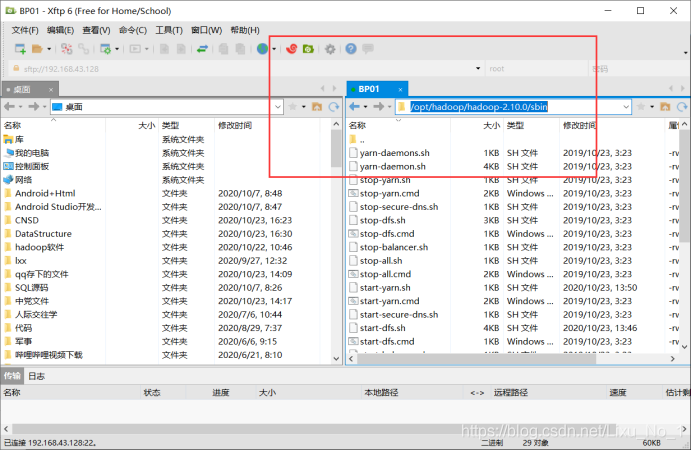Sort remote files by 大小 column
This screenshot has height=450, width=692.
tap(491, 125)
